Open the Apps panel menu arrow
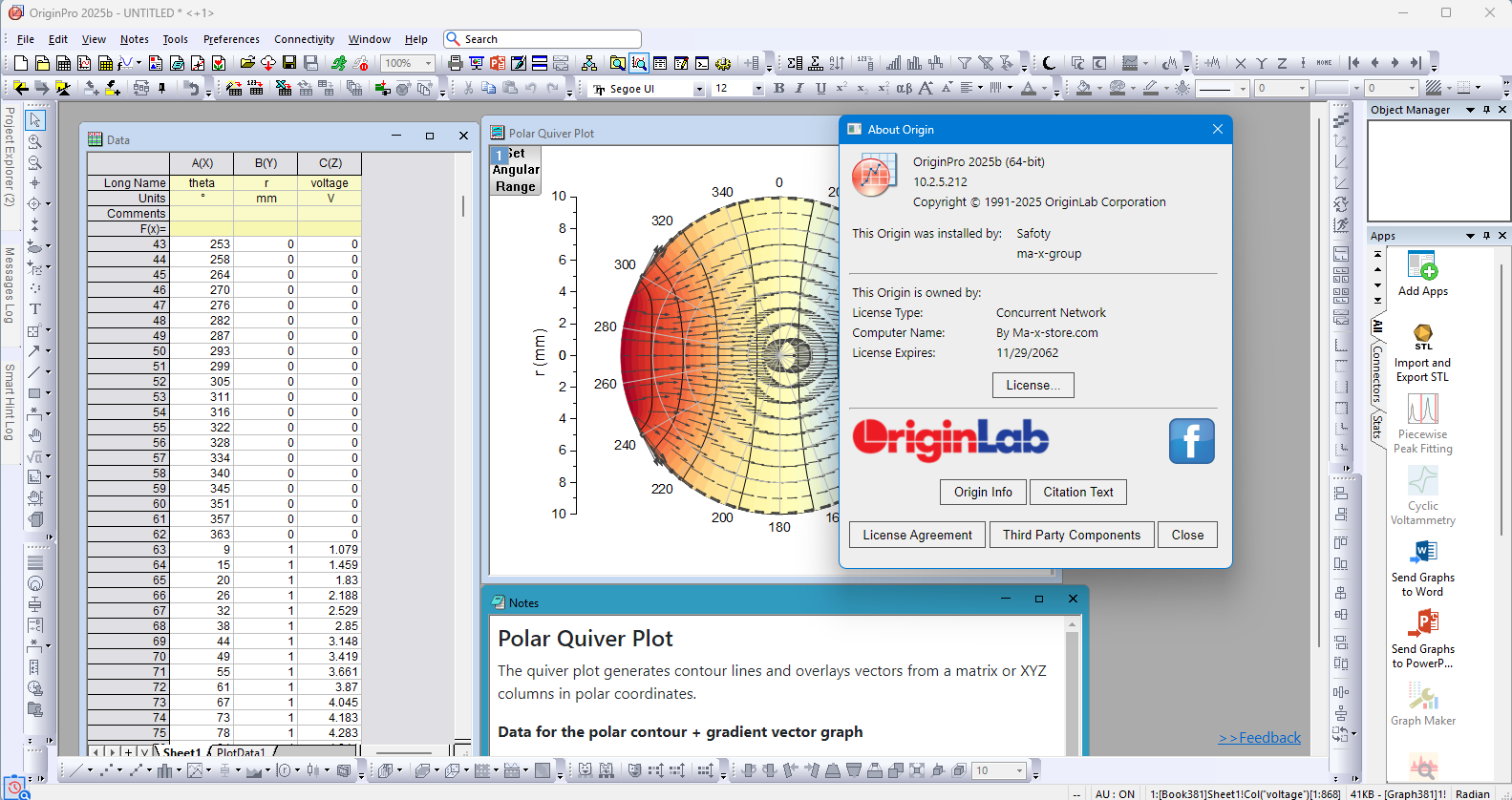 coord(1470,236)
